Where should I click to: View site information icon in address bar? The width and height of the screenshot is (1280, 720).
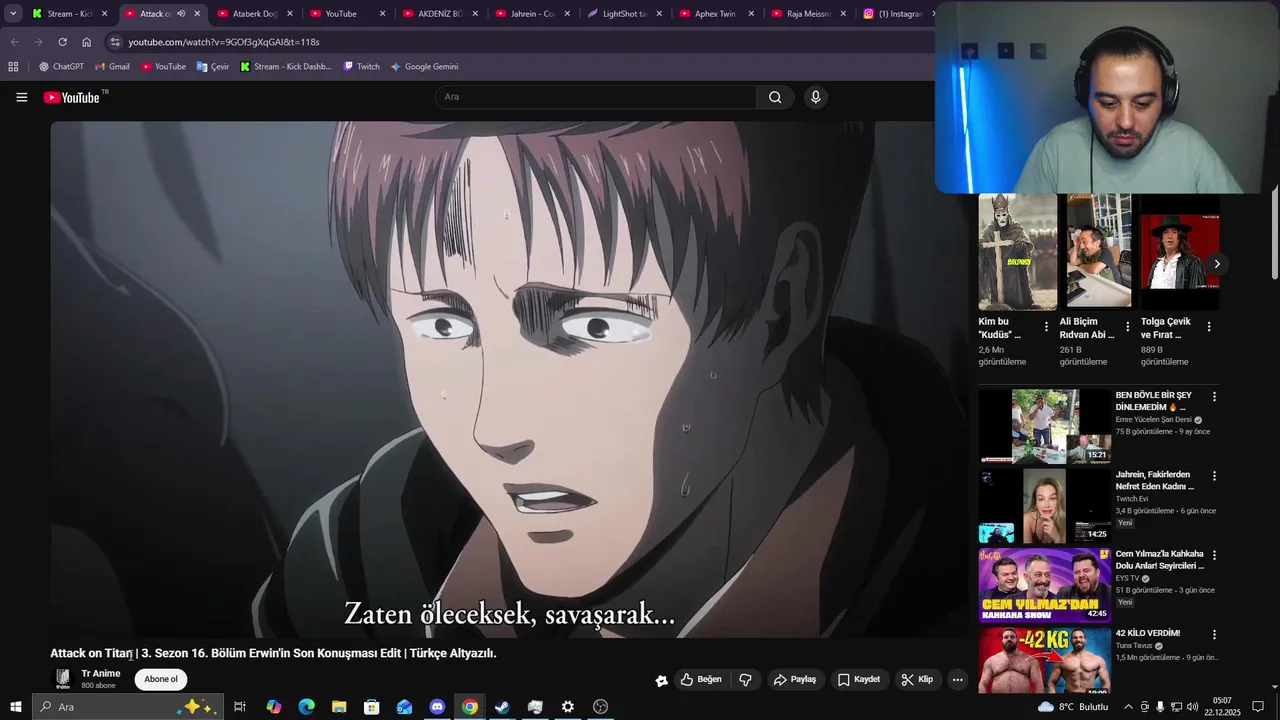coord(115,42)
